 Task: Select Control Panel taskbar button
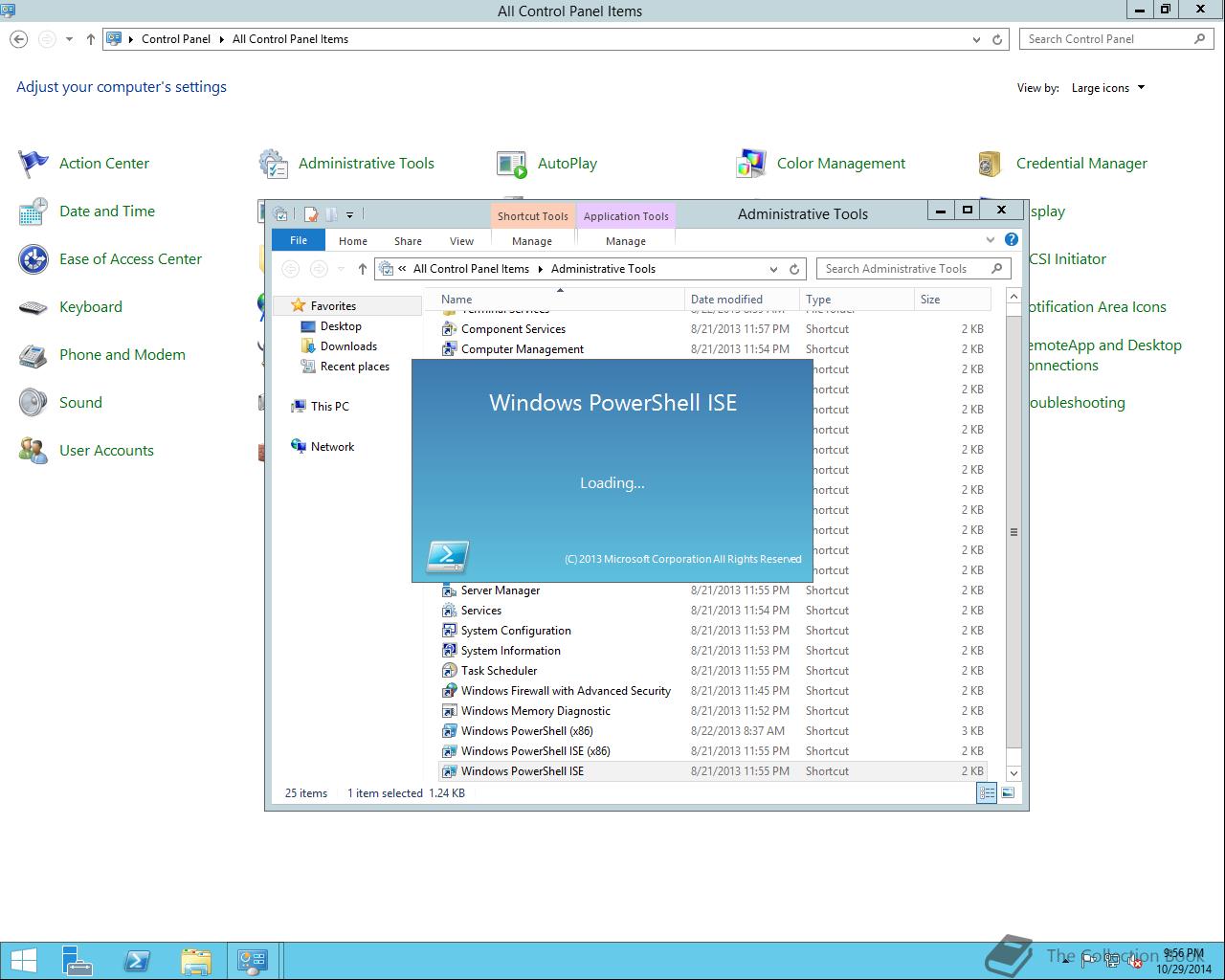pos(253,961)
